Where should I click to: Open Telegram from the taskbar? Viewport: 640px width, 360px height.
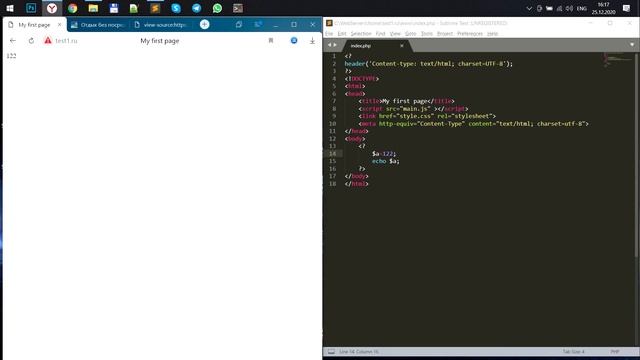point(197,8)
